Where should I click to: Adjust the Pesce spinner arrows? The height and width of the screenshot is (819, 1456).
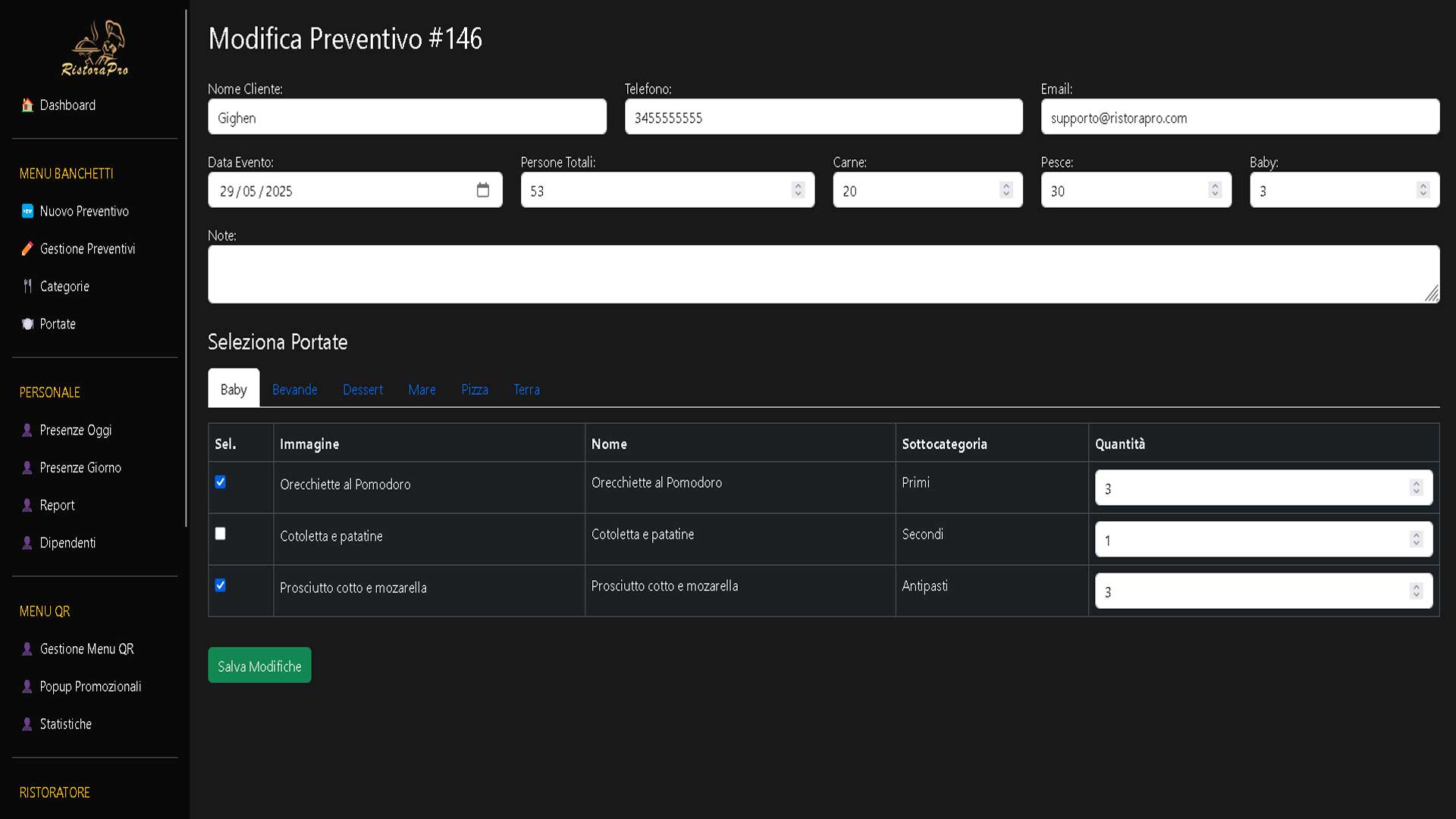pyautogui.click(x=1215, y=190)
